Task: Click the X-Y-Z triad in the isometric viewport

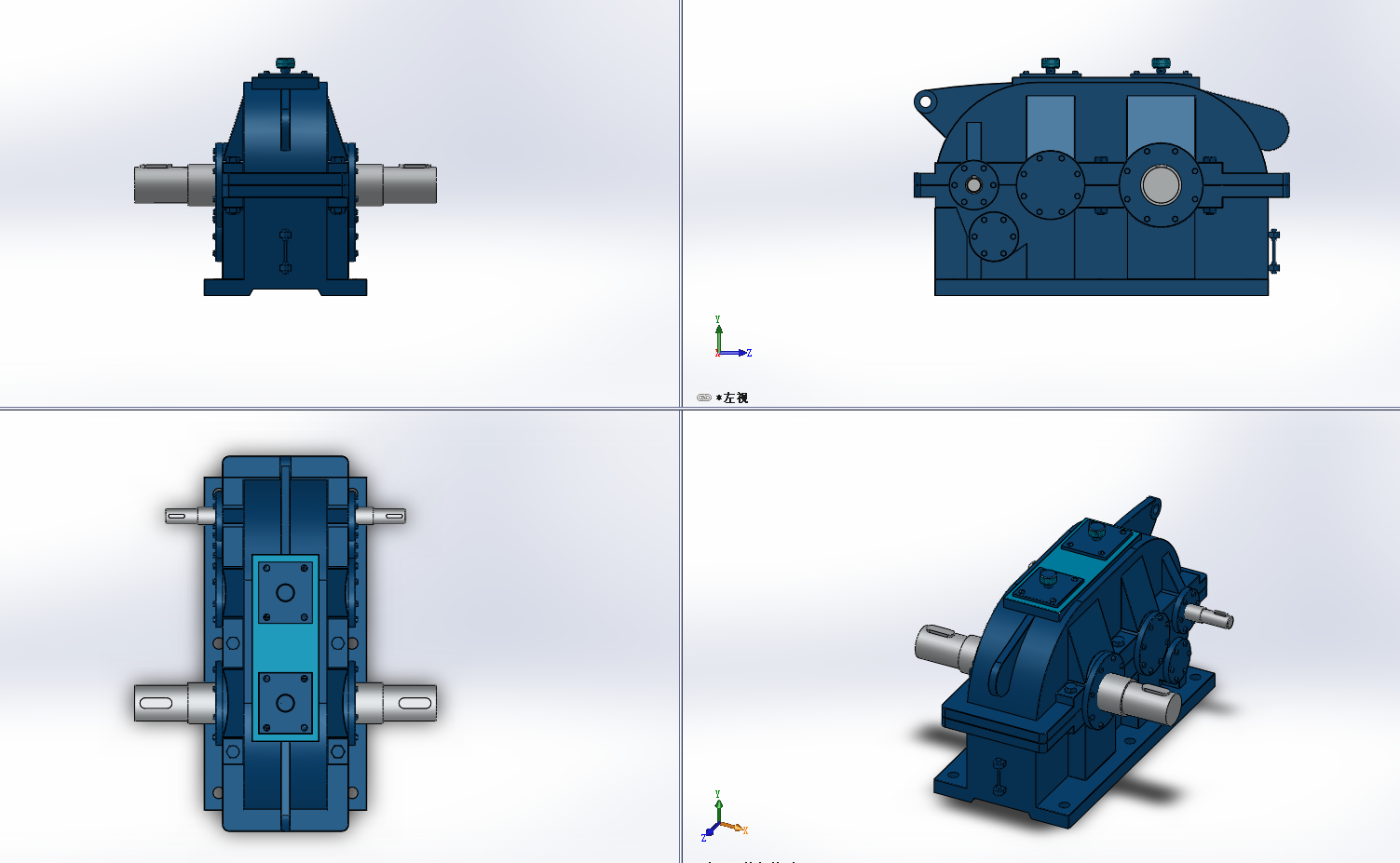Action: coord(724,817)
